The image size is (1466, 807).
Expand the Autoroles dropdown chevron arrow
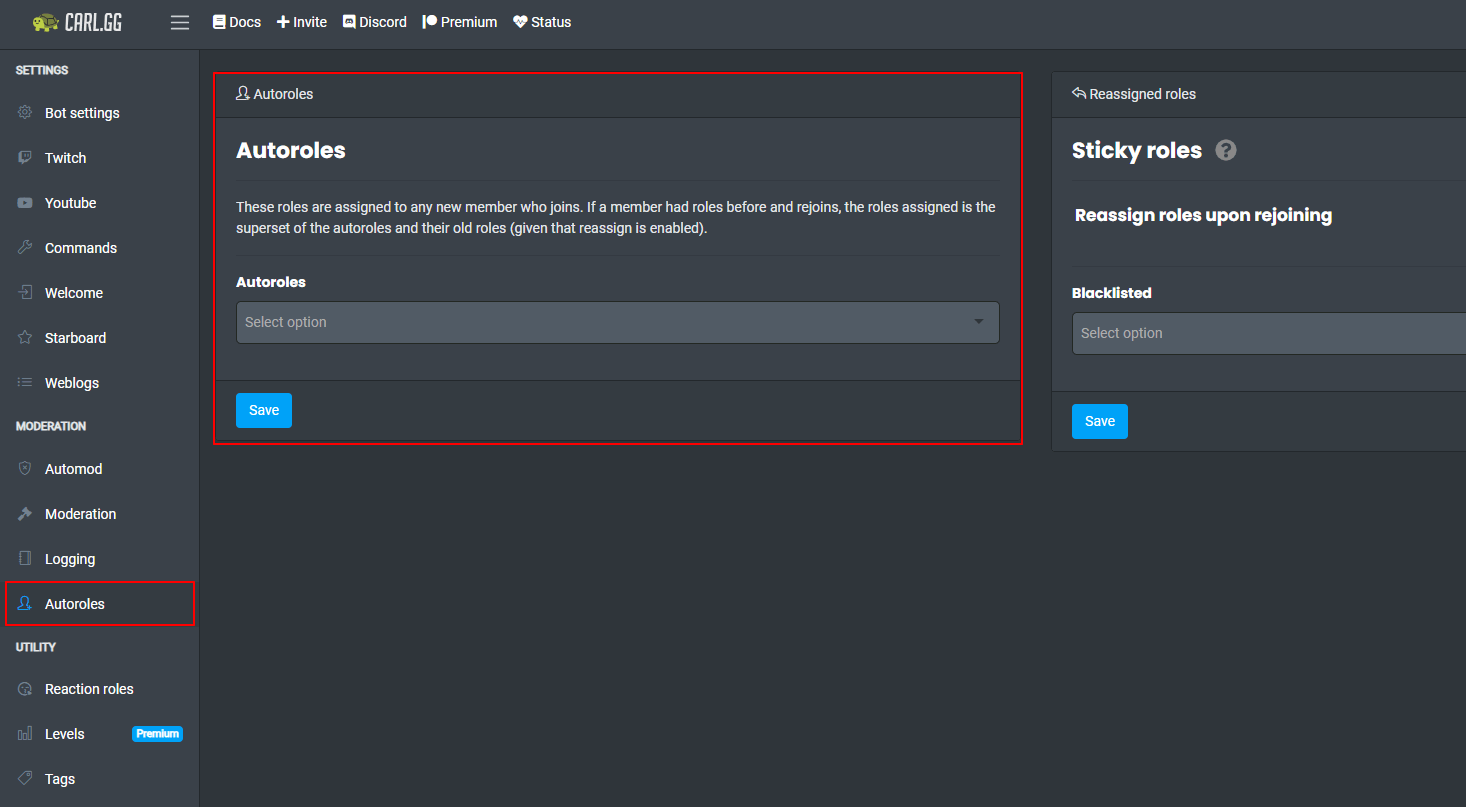978,322
